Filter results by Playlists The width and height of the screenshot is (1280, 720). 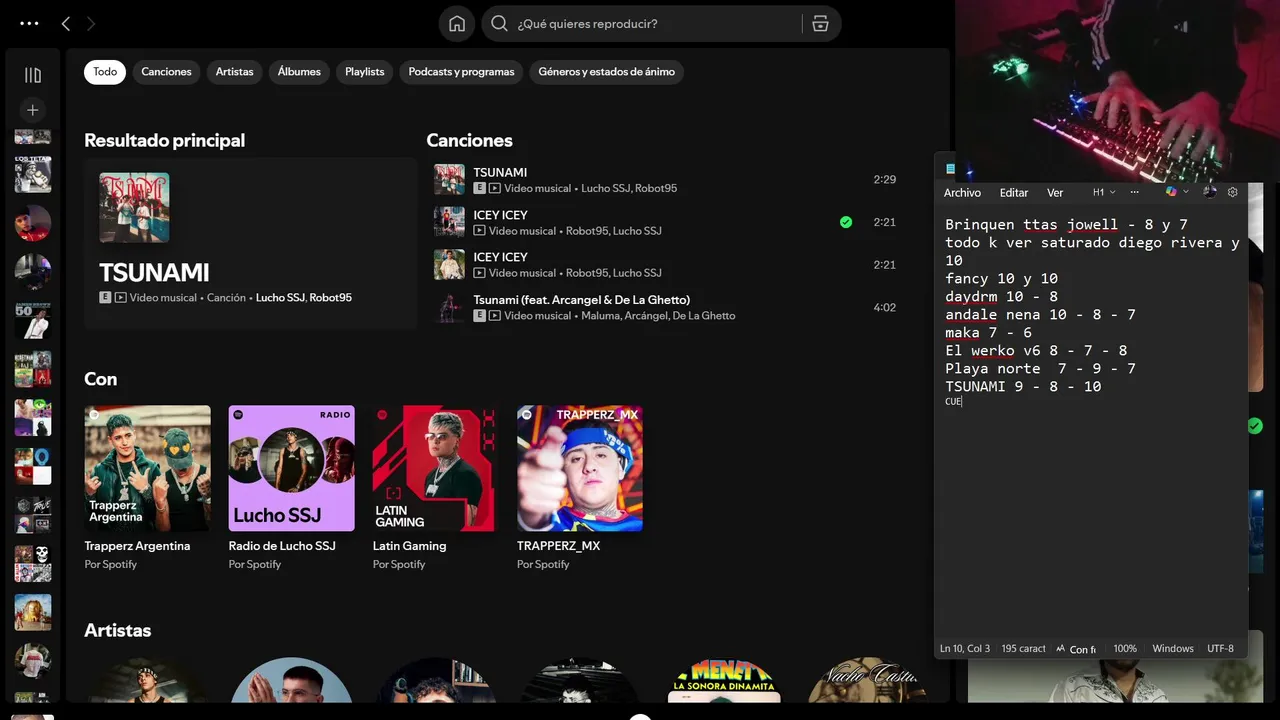click(x=364, y=72)
